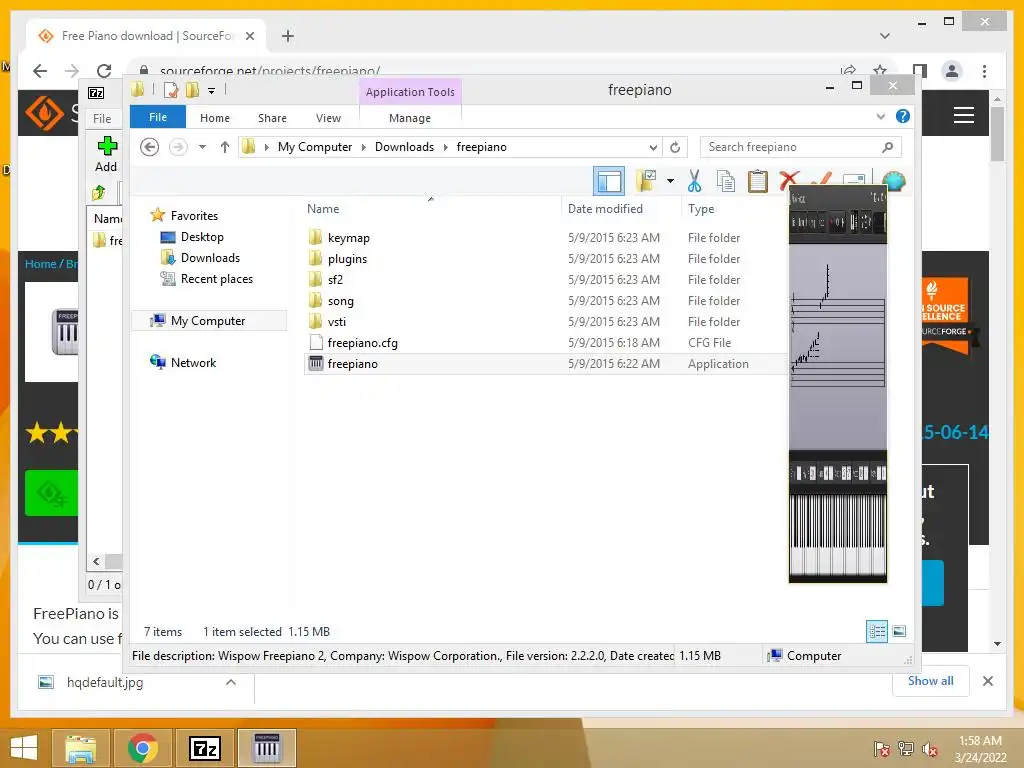Click Downloads in the address breadcrumb
Viewport: 1024px width, 768px height.
(x=404, y=147)
